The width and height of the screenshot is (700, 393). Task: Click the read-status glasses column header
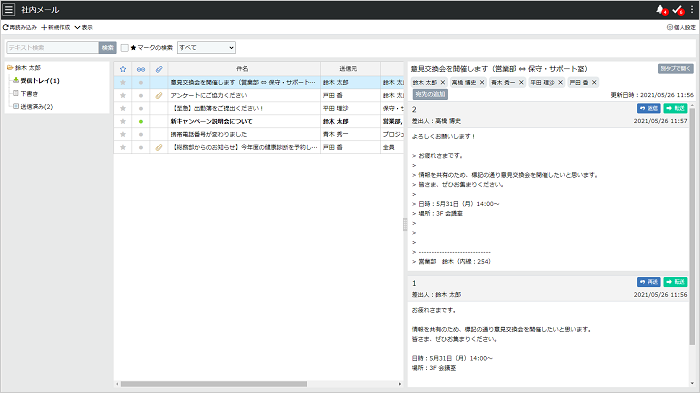point(141,69)
